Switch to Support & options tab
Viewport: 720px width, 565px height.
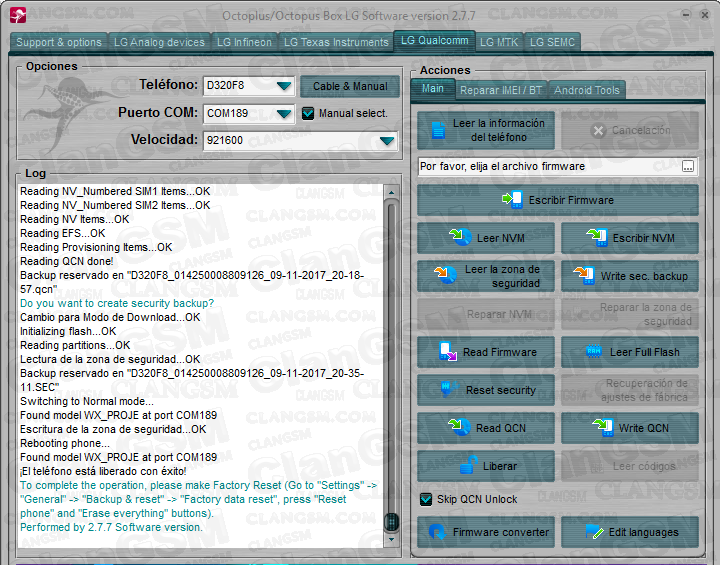coord(59,42)
